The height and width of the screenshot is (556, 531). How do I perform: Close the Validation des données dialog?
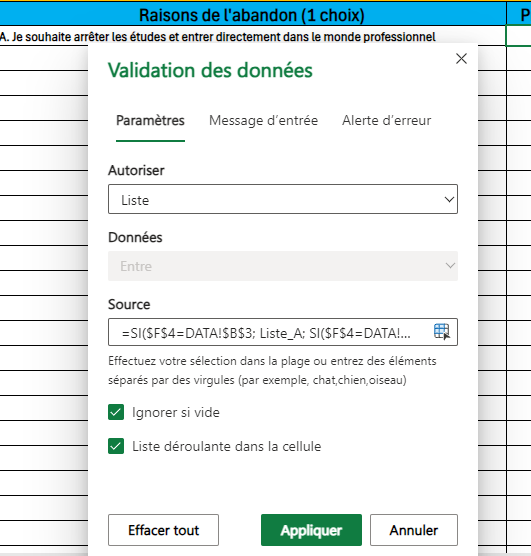tap(461, 59)
